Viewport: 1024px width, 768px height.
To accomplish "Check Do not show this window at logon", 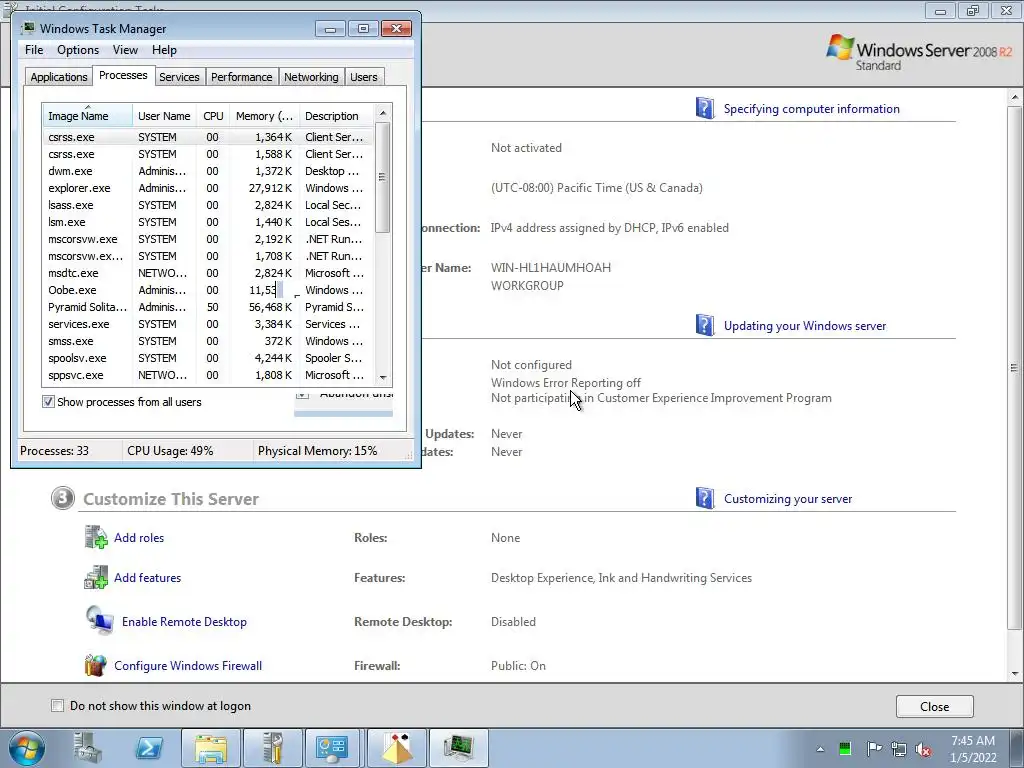I will [57, 705].
